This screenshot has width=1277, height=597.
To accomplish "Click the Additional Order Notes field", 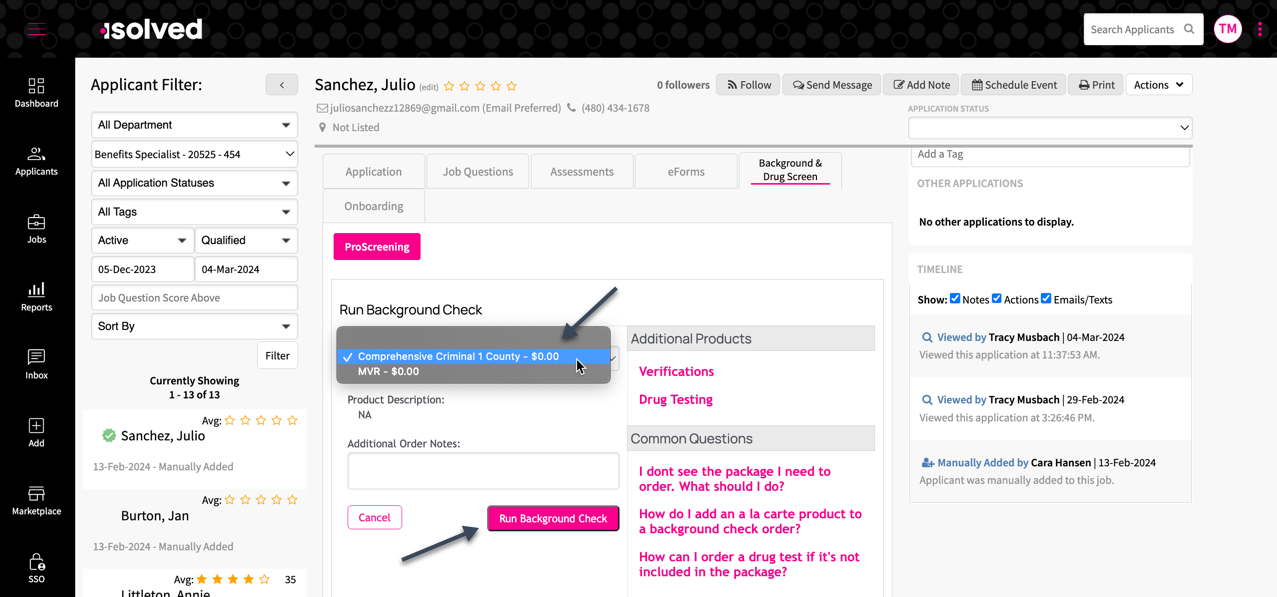I will (483, 471).
